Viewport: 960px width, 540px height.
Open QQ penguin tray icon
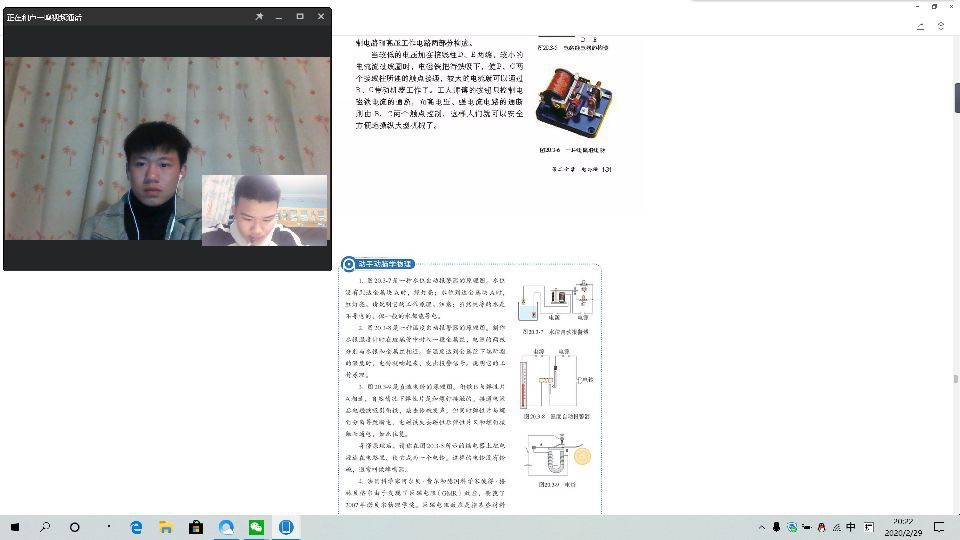[x=822, y=527]
